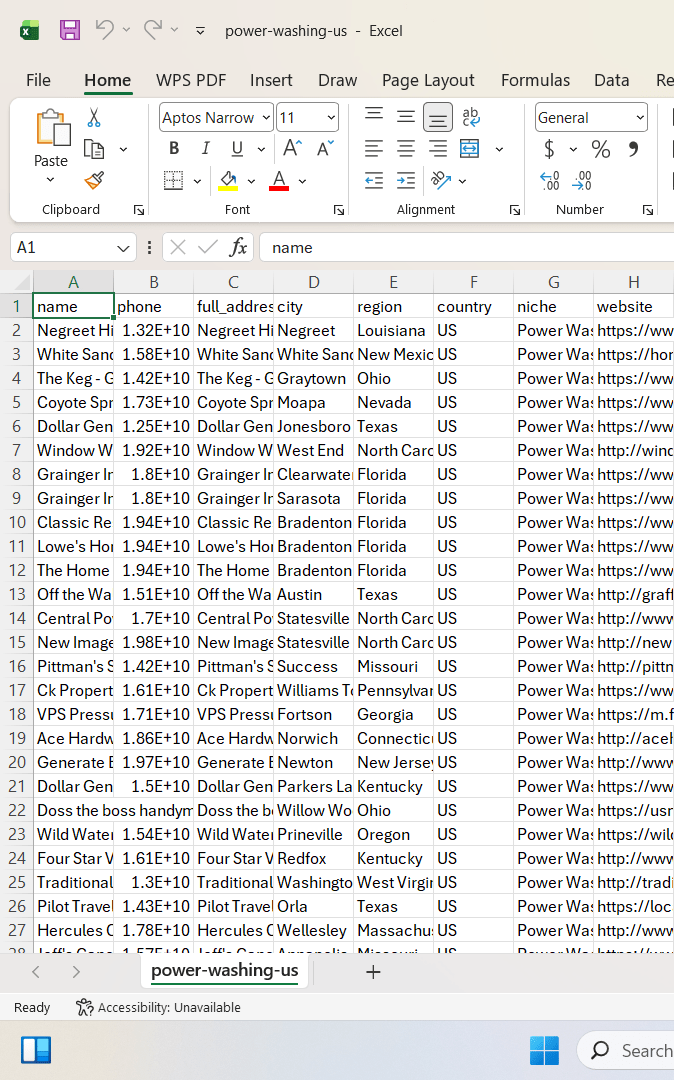Open Alignment settings dialog launcher
The width and height of the screenshot is (674, 1080).
(x=514, y=210)
